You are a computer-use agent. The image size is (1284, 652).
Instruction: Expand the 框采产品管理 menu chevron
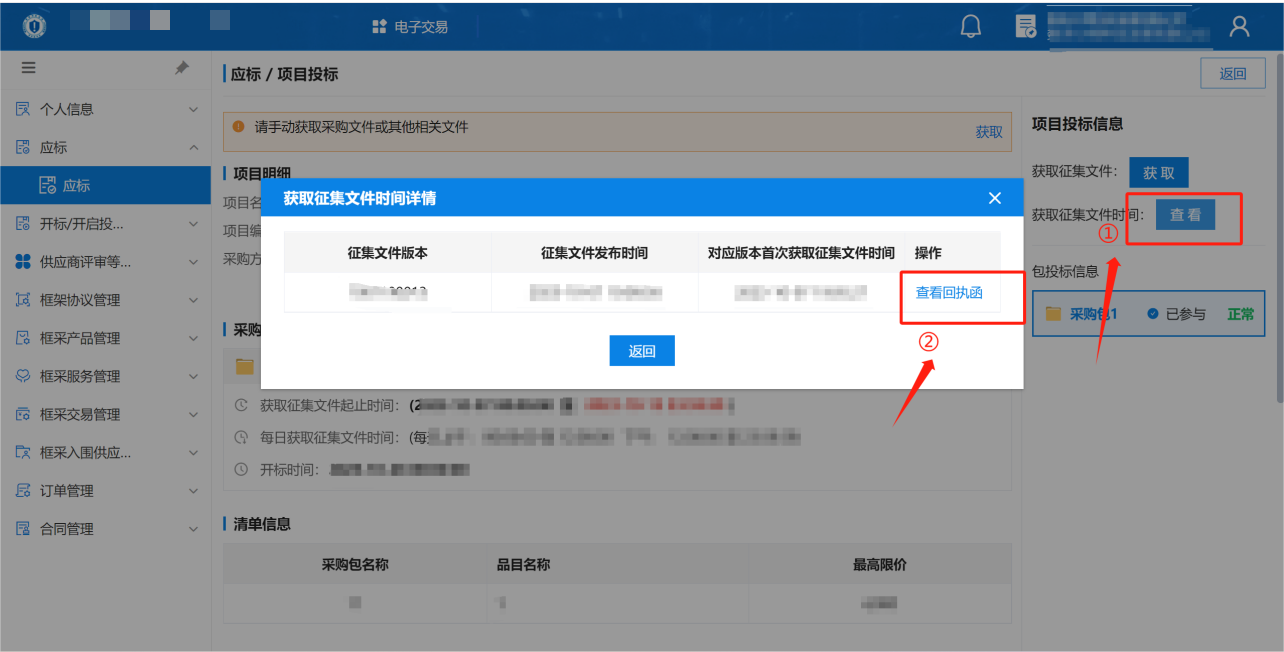point(193,338)
